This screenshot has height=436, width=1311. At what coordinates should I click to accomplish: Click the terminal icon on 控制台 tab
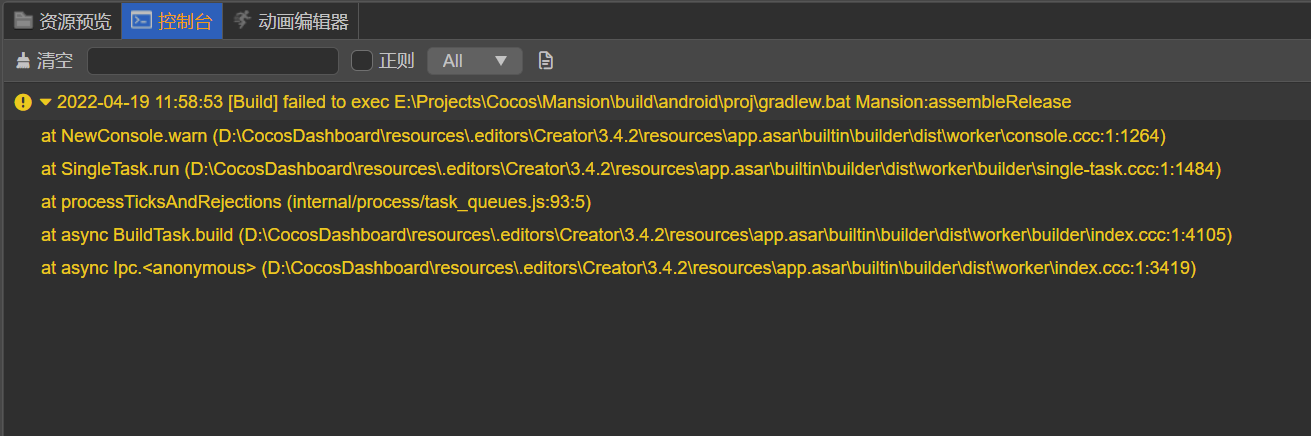click(x=142, y=21)
